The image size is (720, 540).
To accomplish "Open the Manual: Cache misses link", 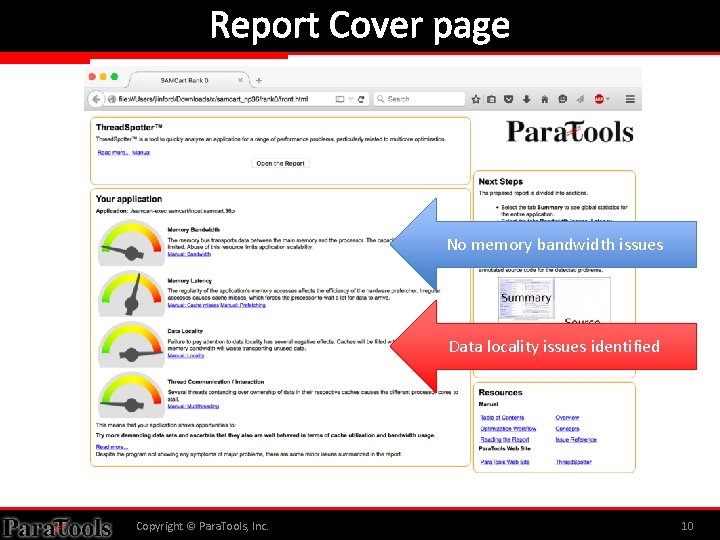I will 193,305.
